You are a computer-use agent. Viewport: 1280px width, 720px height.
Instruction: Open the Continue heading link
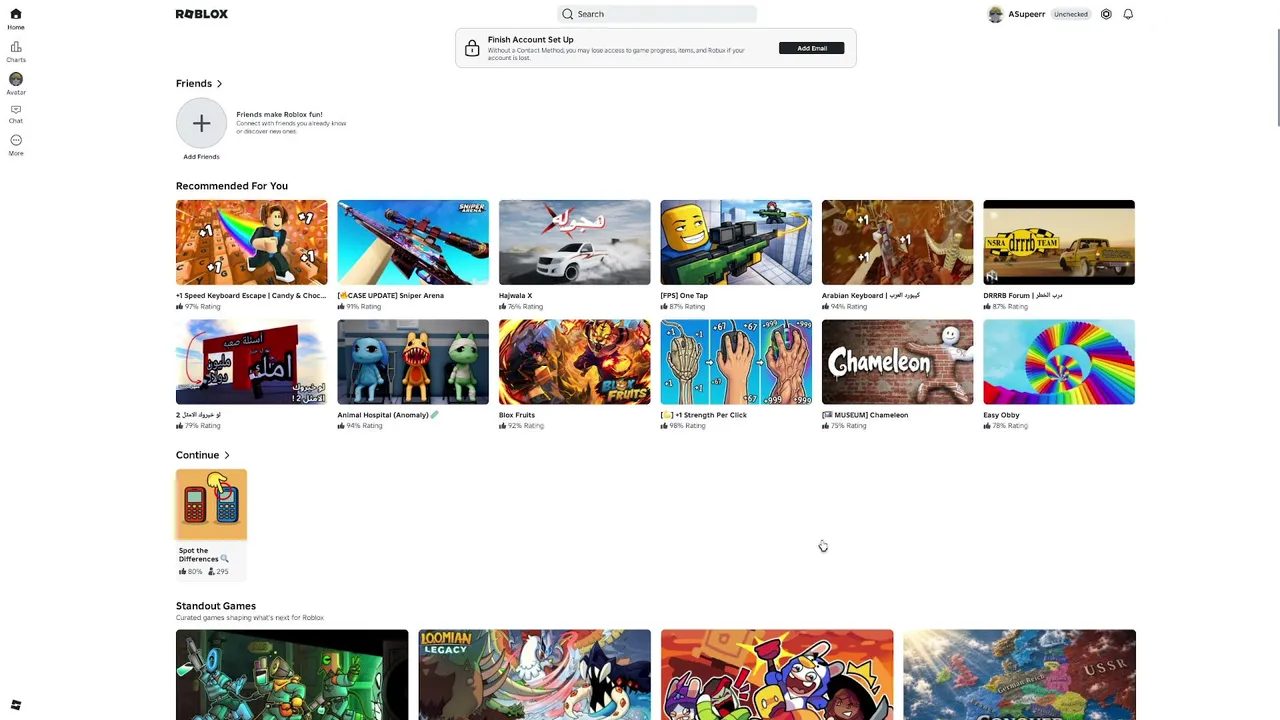(197, 455)
